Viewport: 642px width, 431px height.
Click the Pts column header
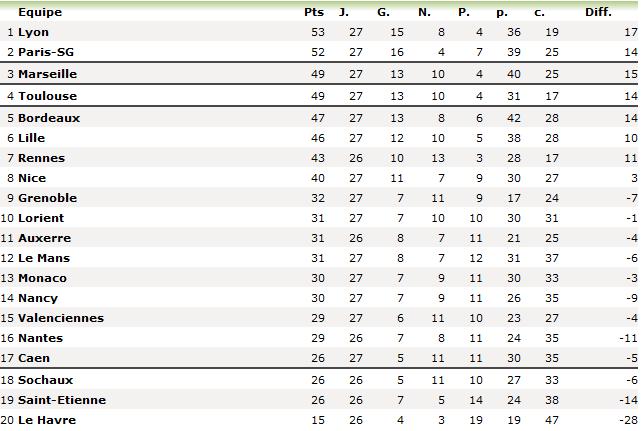313,12
